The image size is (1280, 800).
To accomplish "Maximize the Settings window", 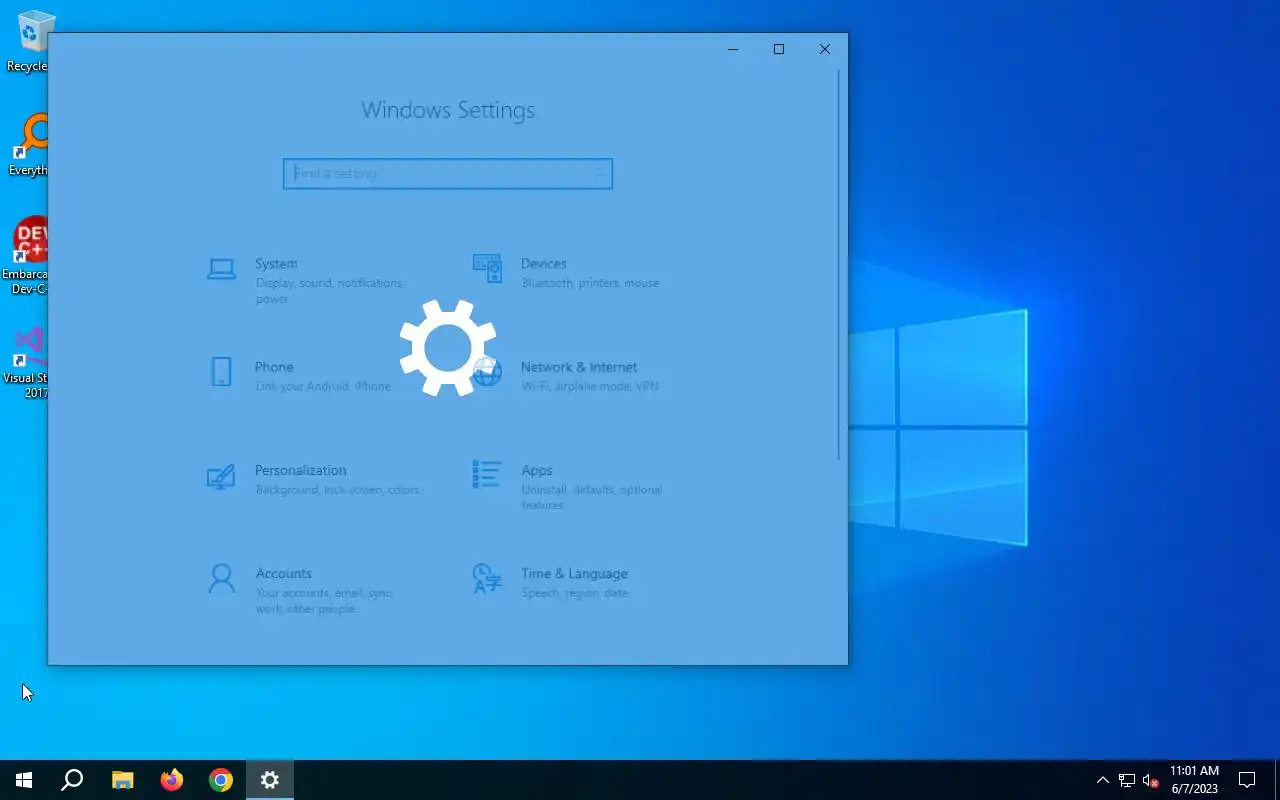I will click(x=779, y=49).
